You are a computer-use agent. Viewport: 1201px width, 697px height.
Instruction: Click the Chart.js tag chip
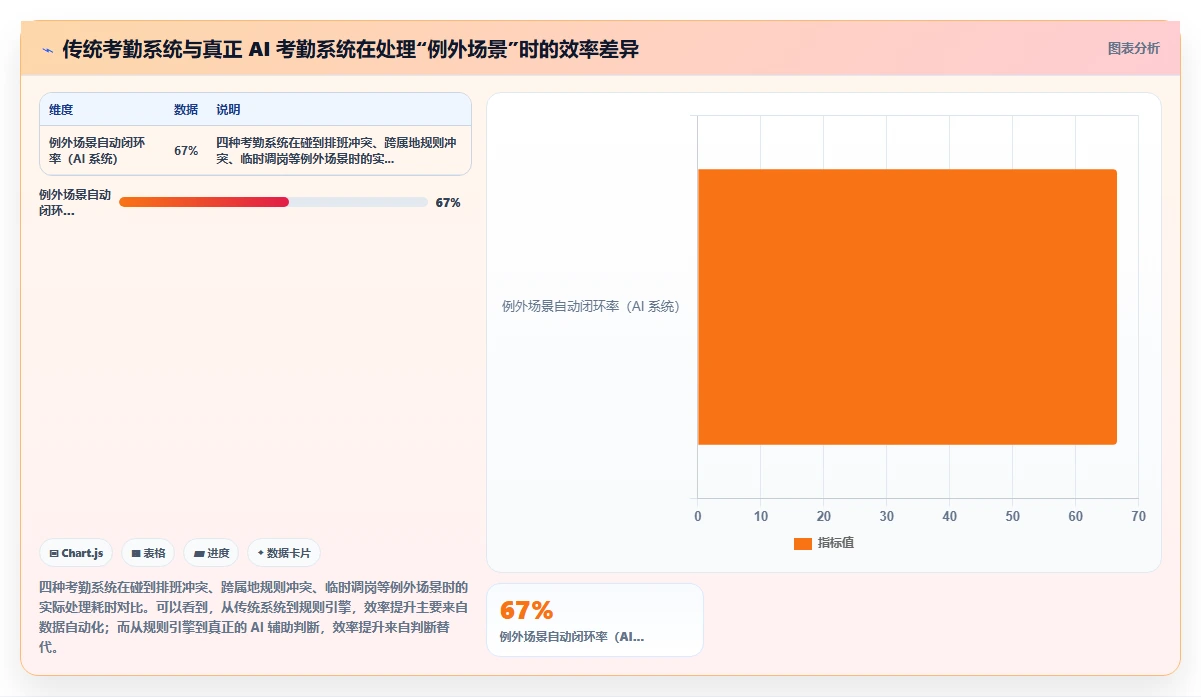click(76, 553)
